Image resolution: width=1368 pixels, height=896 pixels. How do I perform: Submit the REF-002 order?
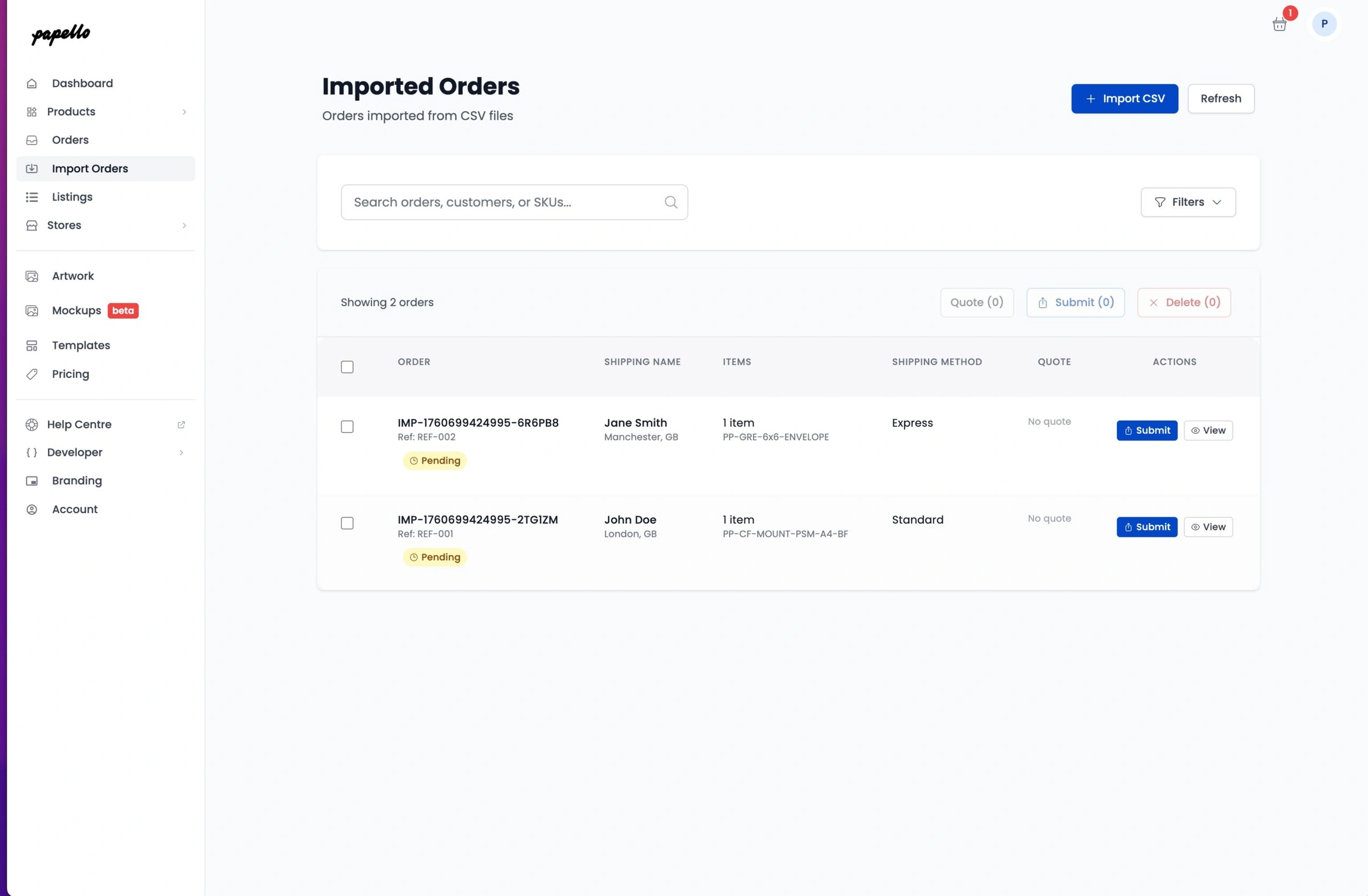click(x=1146, y=430)
